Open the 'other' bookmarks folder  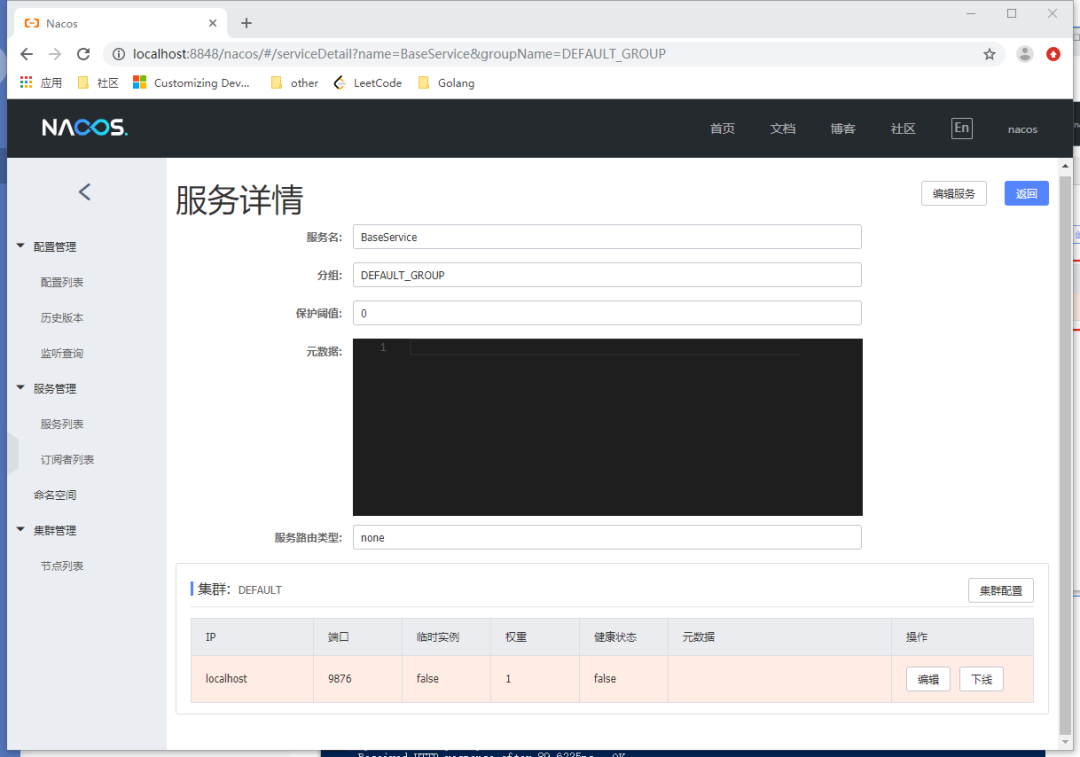(x=295, y=83)
